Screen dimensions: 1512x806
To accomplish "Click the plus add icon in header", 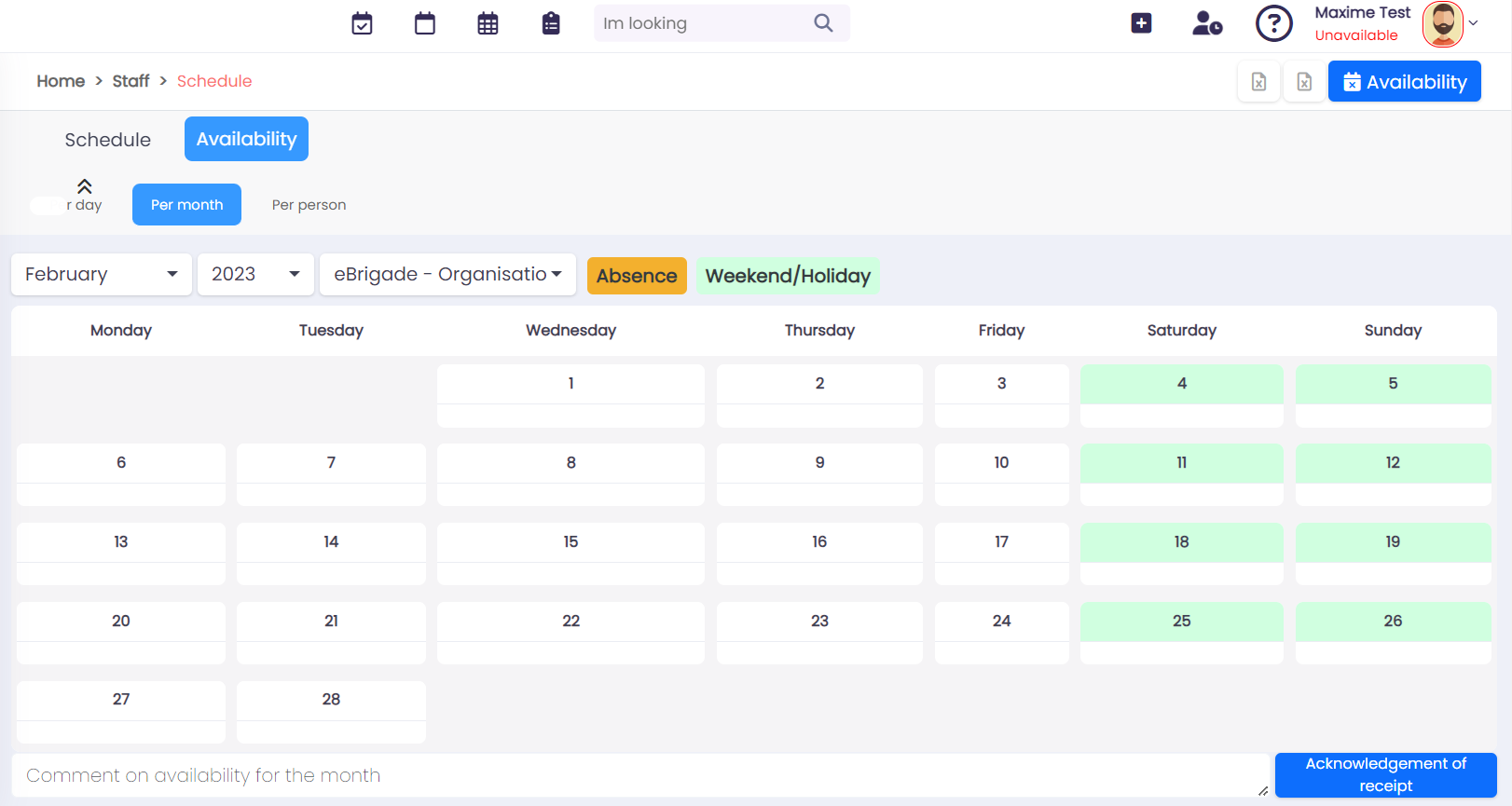I will coord(1141,23).
